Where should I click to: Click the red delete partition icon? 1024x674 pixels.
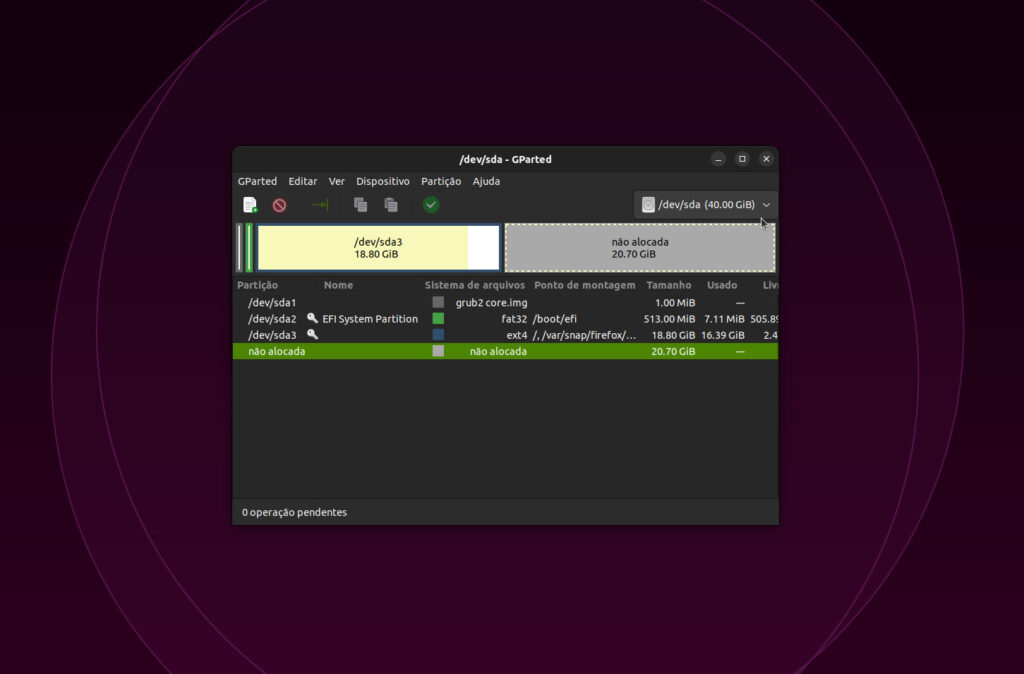coord(280,205)
